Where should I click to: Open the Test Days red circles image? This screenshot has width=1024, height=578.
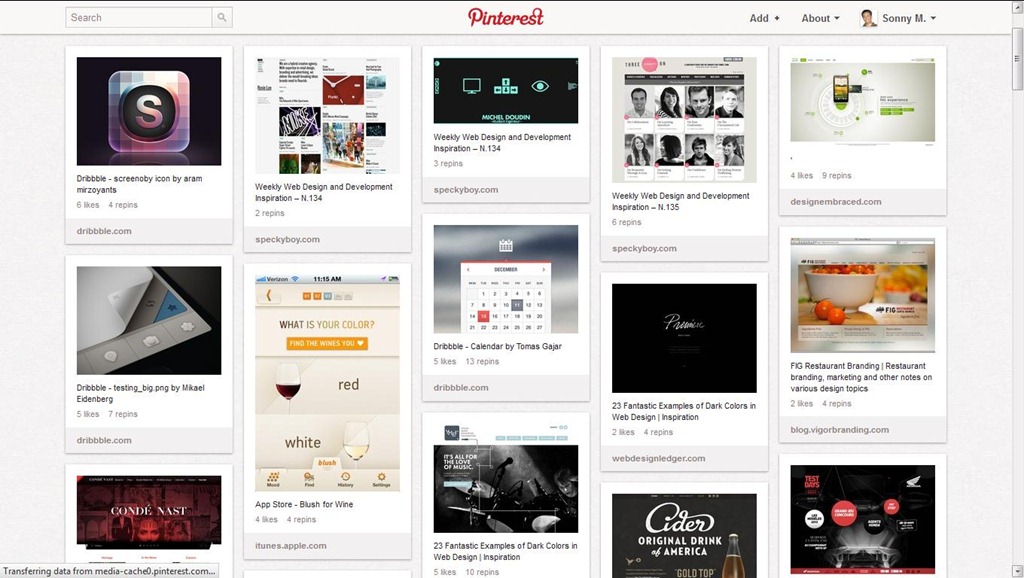coord(863,519)
